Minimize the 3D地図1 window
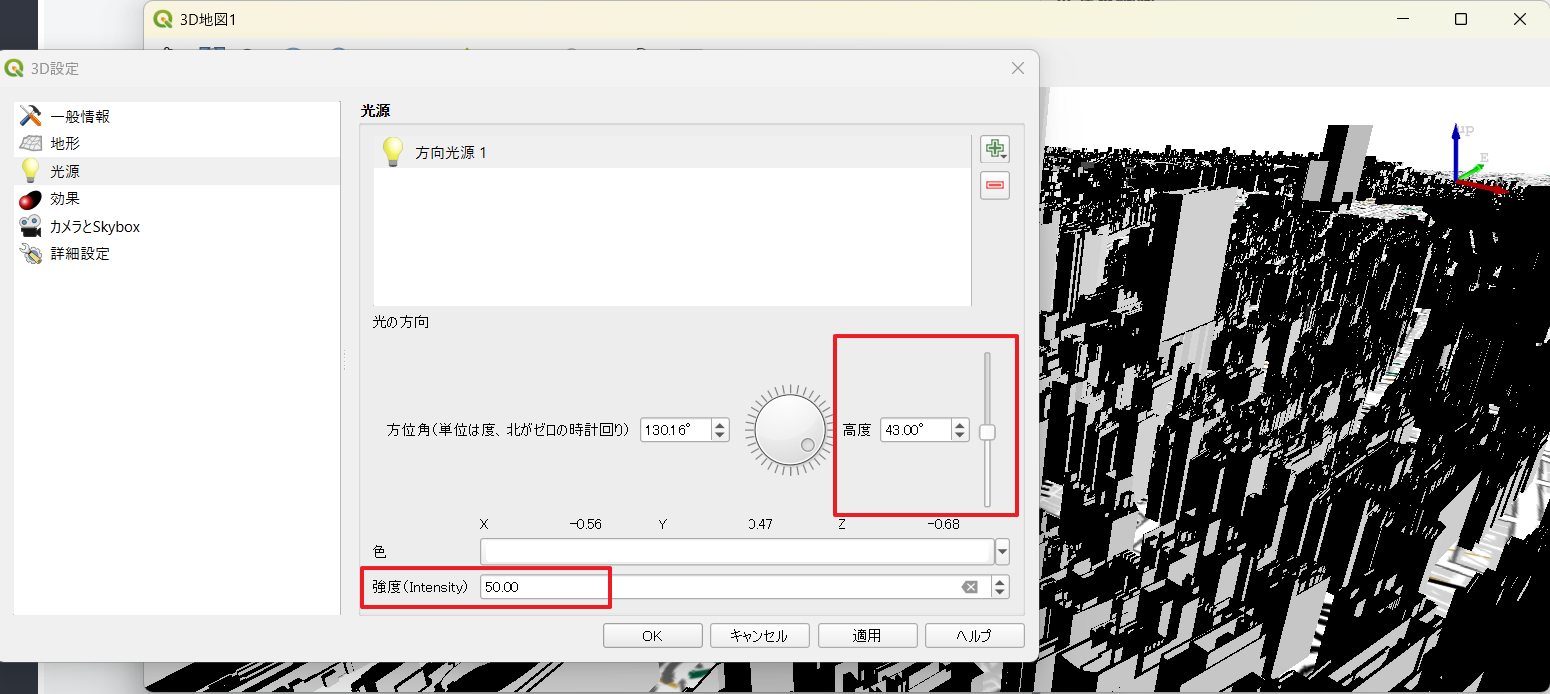Screen dimensions: 1550x694 coord(1403,19)
